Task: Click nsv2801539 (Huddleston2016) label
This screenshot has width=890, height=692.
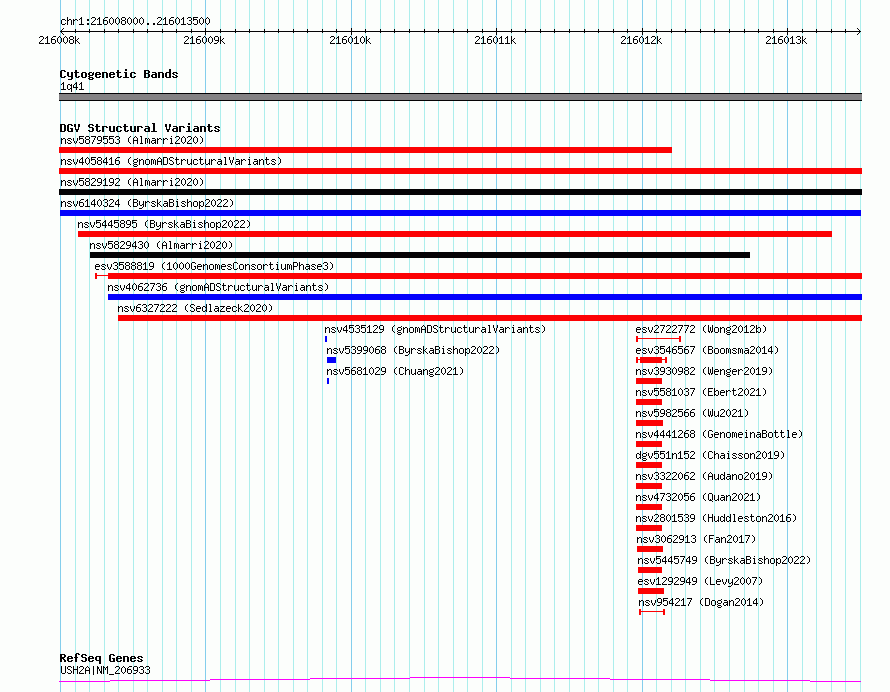Action: click(x=716, y=518)
